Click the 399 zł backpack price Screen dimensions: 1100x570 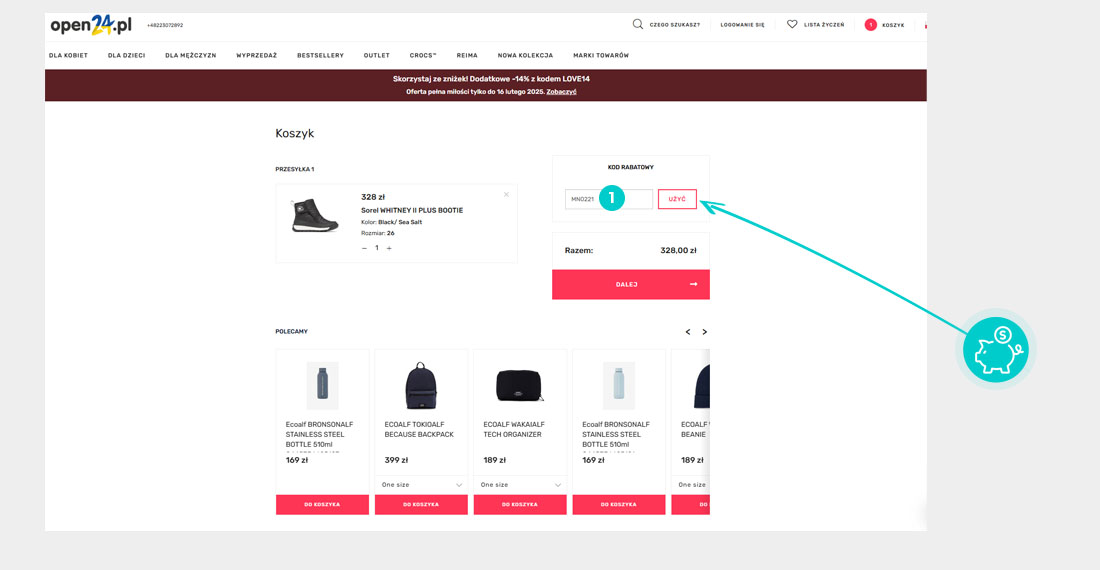pyautogui.click(x=396, y=461)
